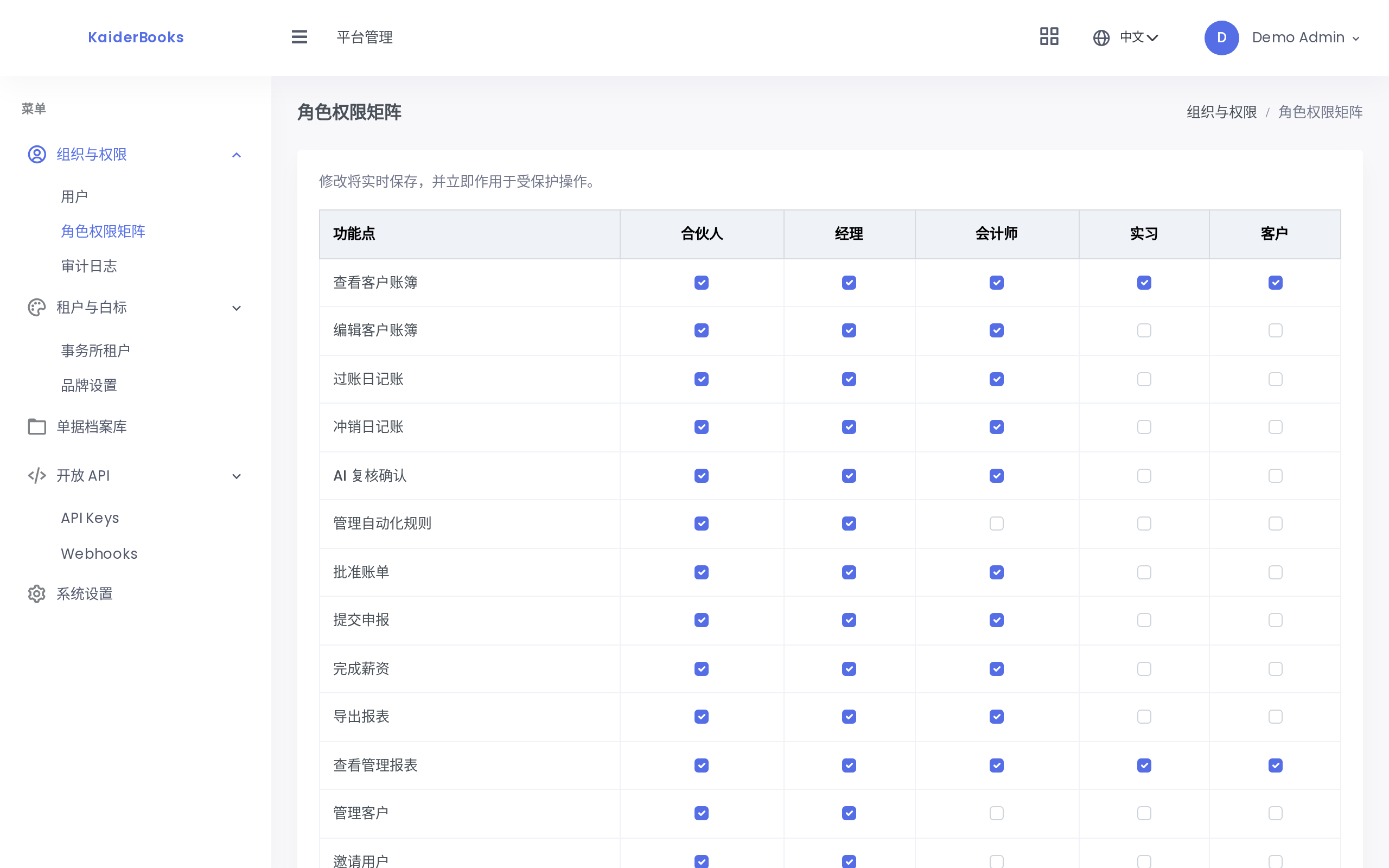Uncheck 查看管理报表 for 实习
The image size is (1389, 868).
coord(1144,765)
